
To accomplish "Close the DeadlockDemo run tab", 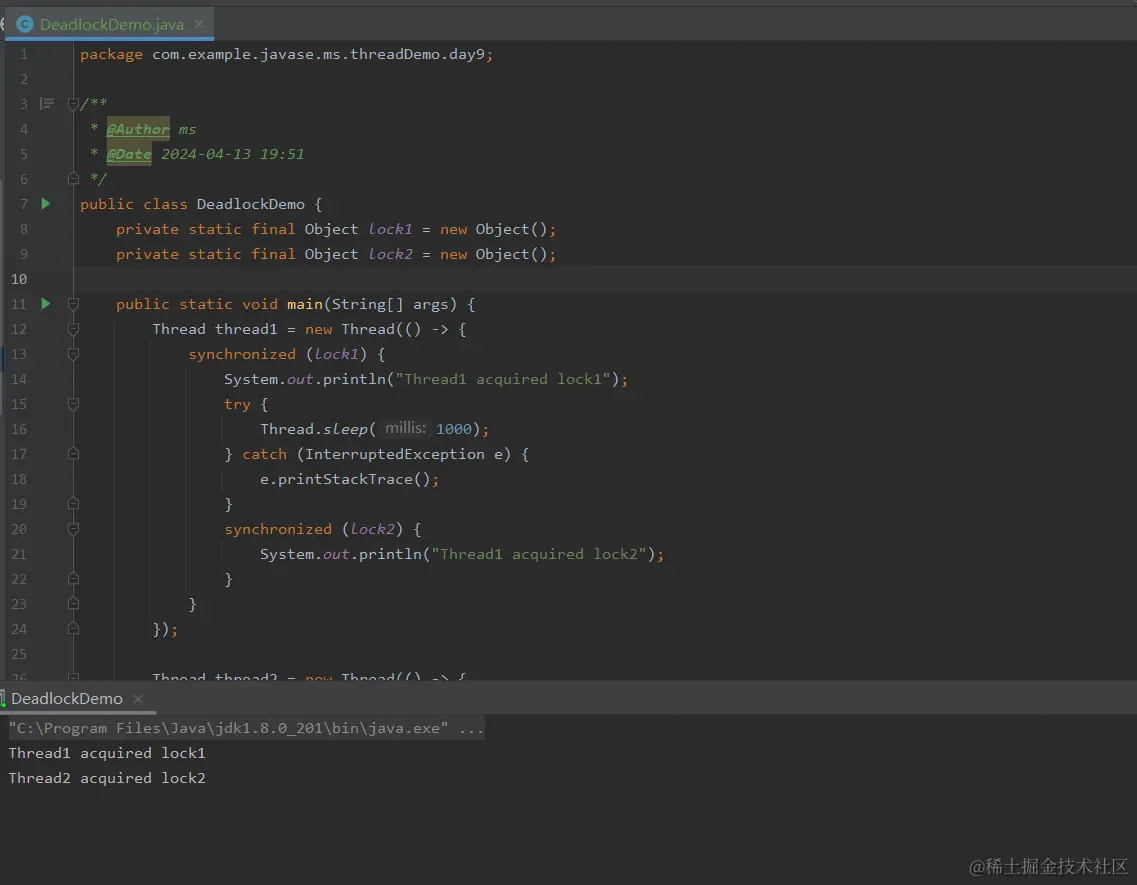I will click(x=138, y=699).
